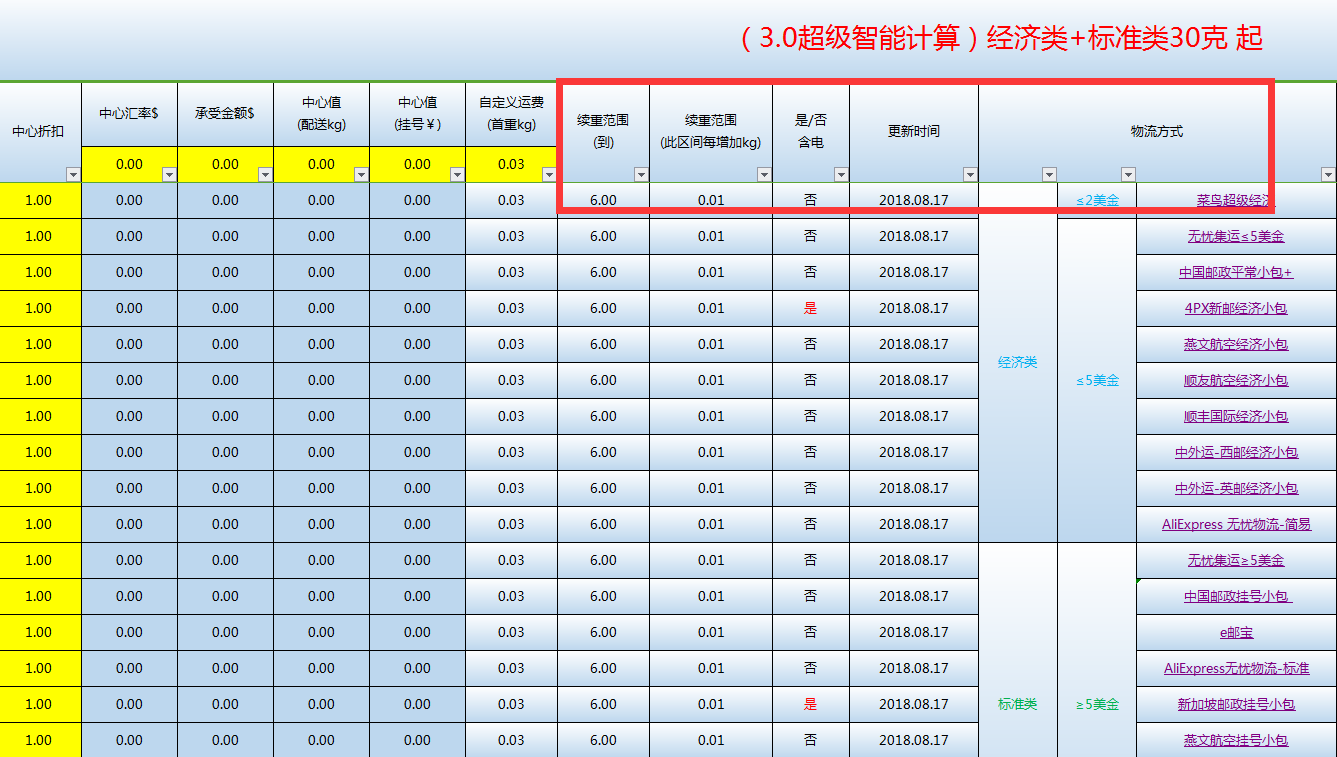Open the 续重范围 (到) filter dropdown
This screenshot has height=757, width=1337.
pos(641,175)
